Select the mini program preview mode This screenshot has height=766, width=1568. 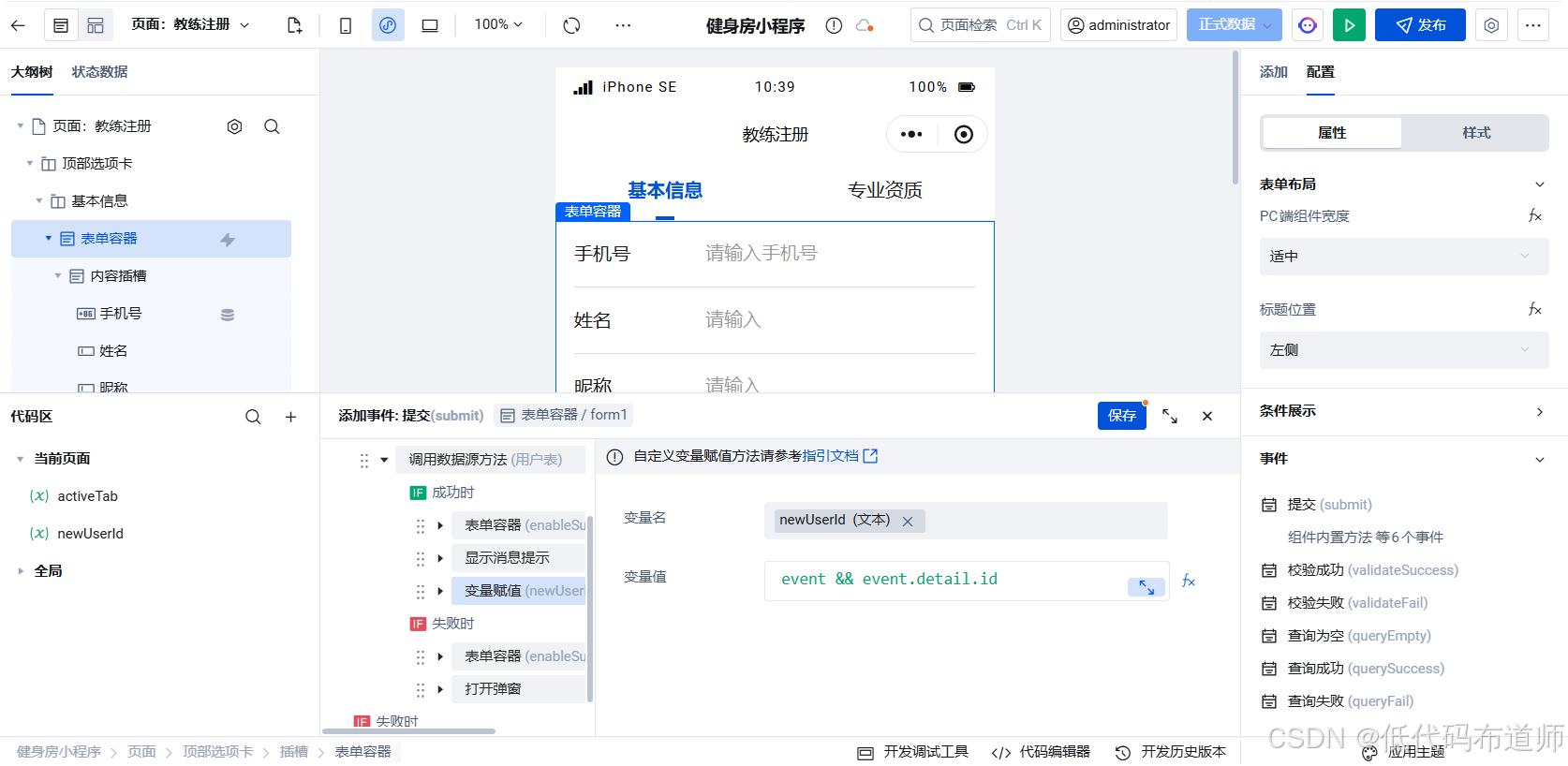pyautogui.click(x=388, y=25)
